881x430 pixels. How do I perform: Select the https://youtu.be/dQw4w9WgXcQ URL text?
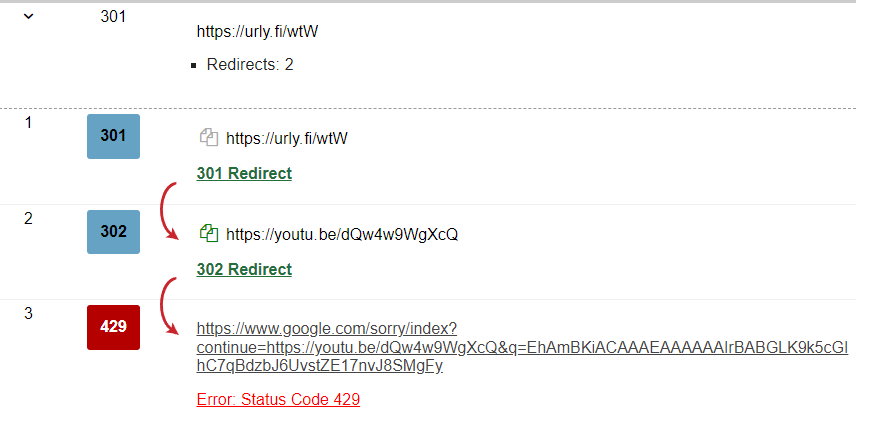pos(342,234)
